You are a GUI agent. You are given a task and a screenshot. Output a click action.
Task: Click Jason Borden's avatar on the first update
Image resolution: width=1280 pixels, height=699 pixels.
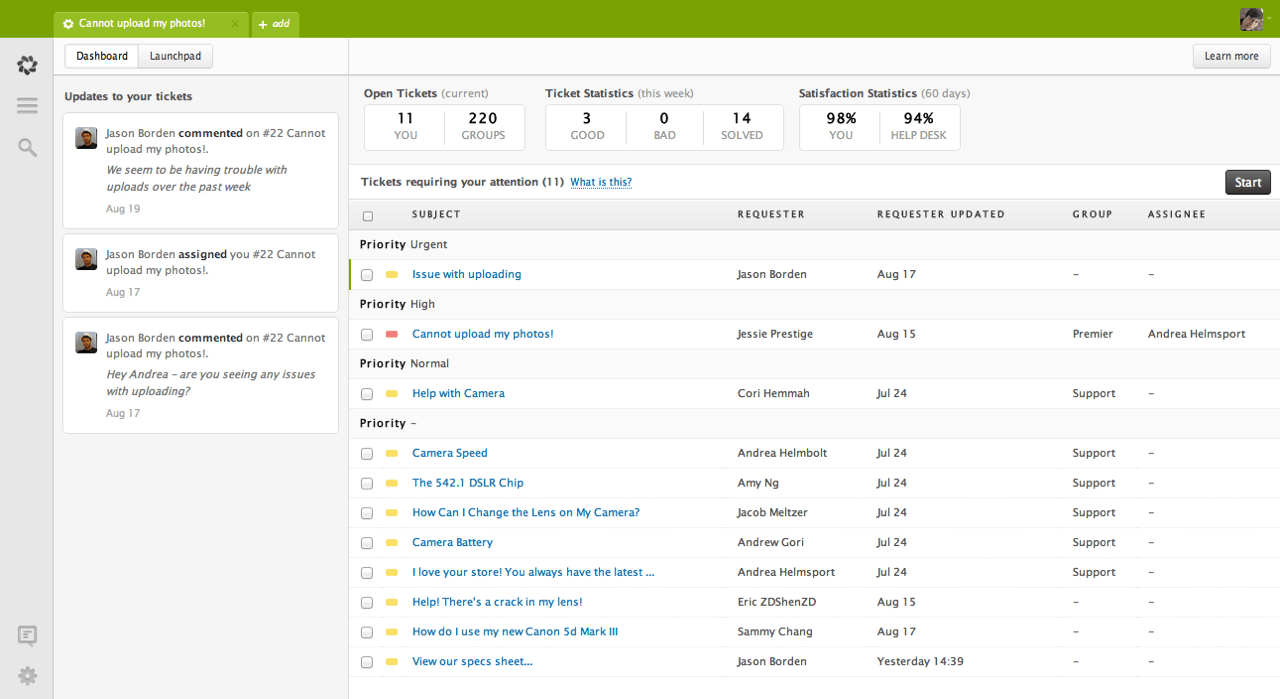click(86, 138)
